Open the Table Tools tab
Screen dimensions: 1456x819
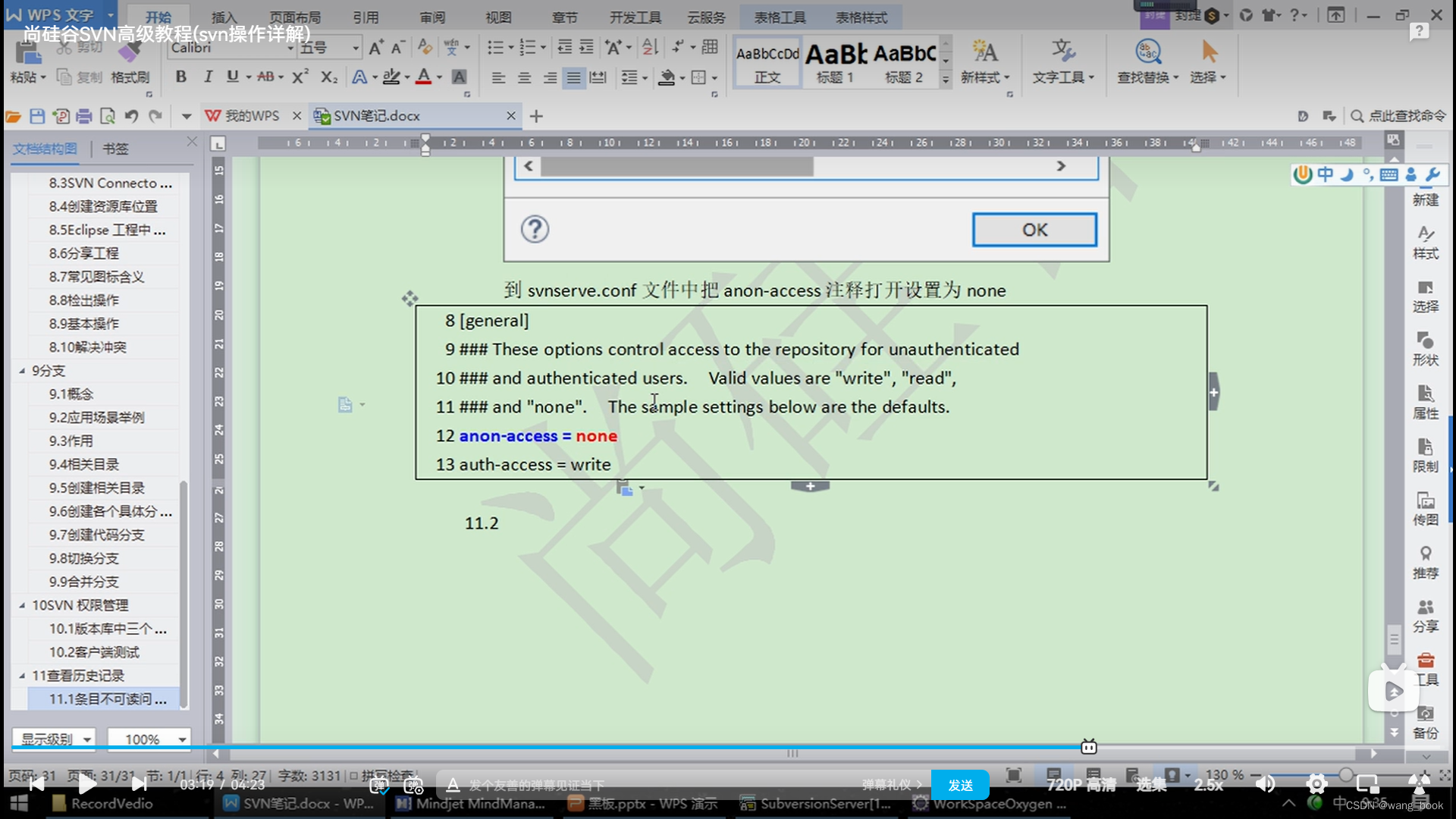click(x=780, y=17)
